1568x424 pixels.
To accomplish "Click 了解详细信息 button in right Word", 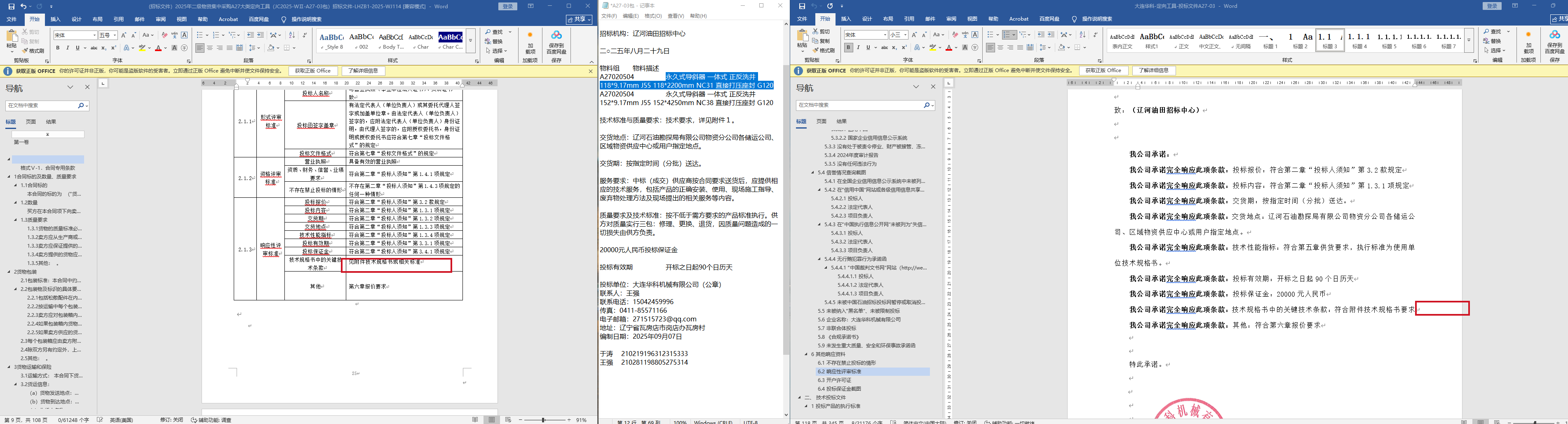I will [x=1153, y=70].
